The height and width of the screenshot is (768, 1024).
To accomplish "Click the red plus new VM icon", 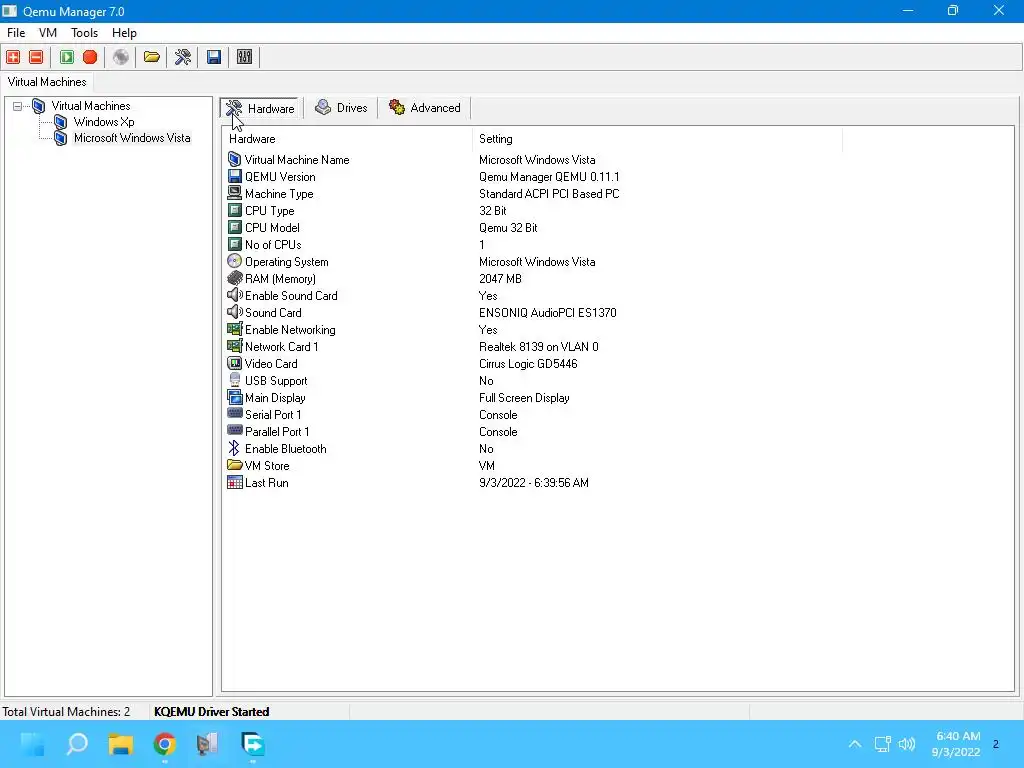I will coord(13,57).
